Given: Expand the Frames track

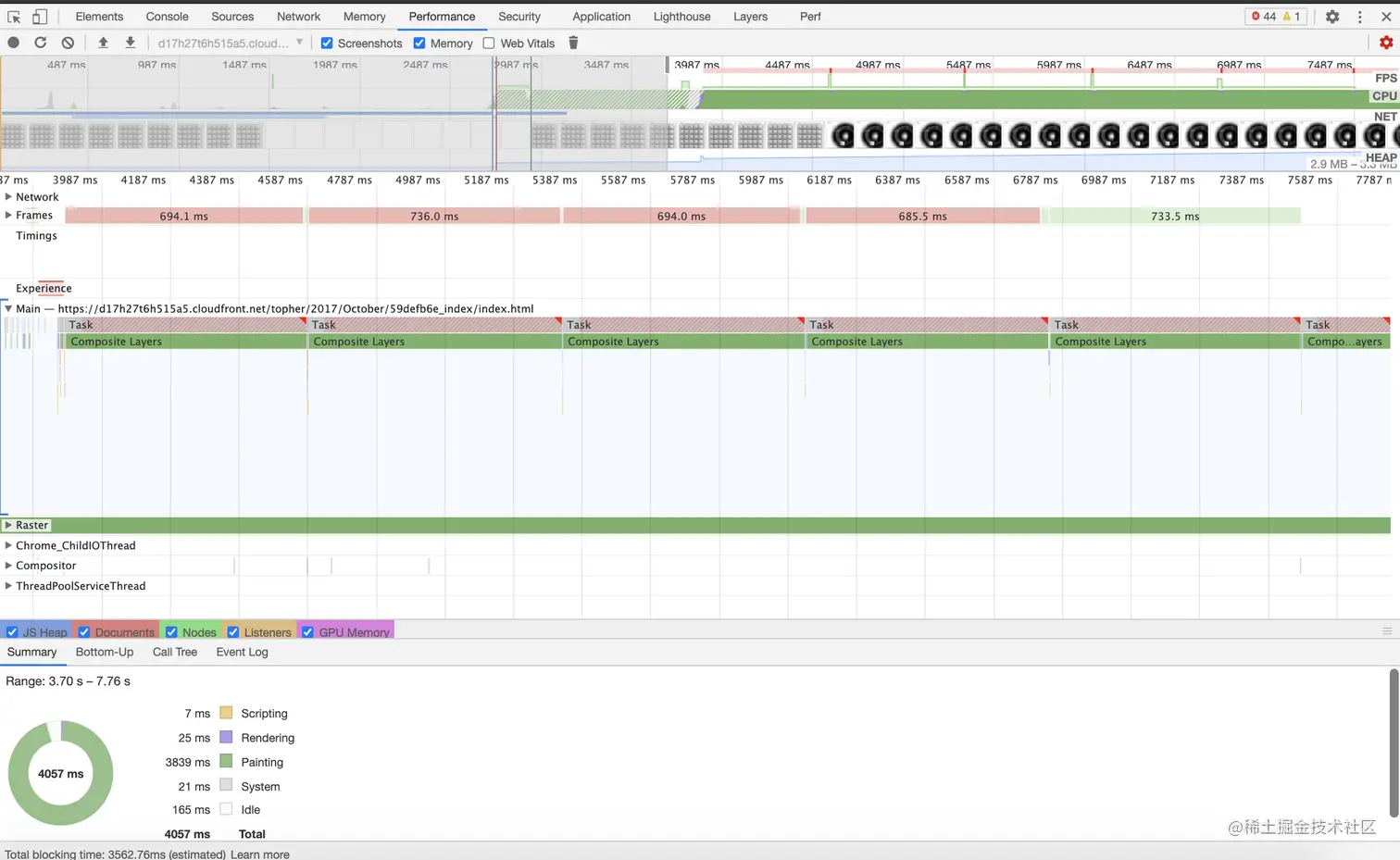Looking at the screenshot, I should click(8, 215).
